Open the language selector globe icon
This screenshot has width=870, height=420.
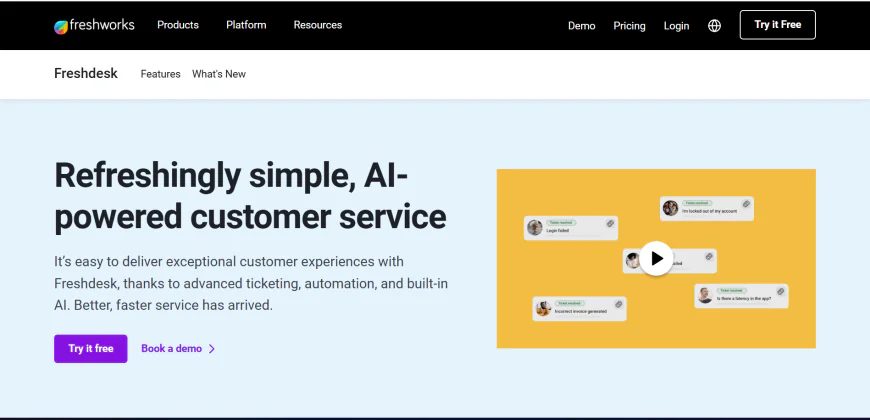715,26
